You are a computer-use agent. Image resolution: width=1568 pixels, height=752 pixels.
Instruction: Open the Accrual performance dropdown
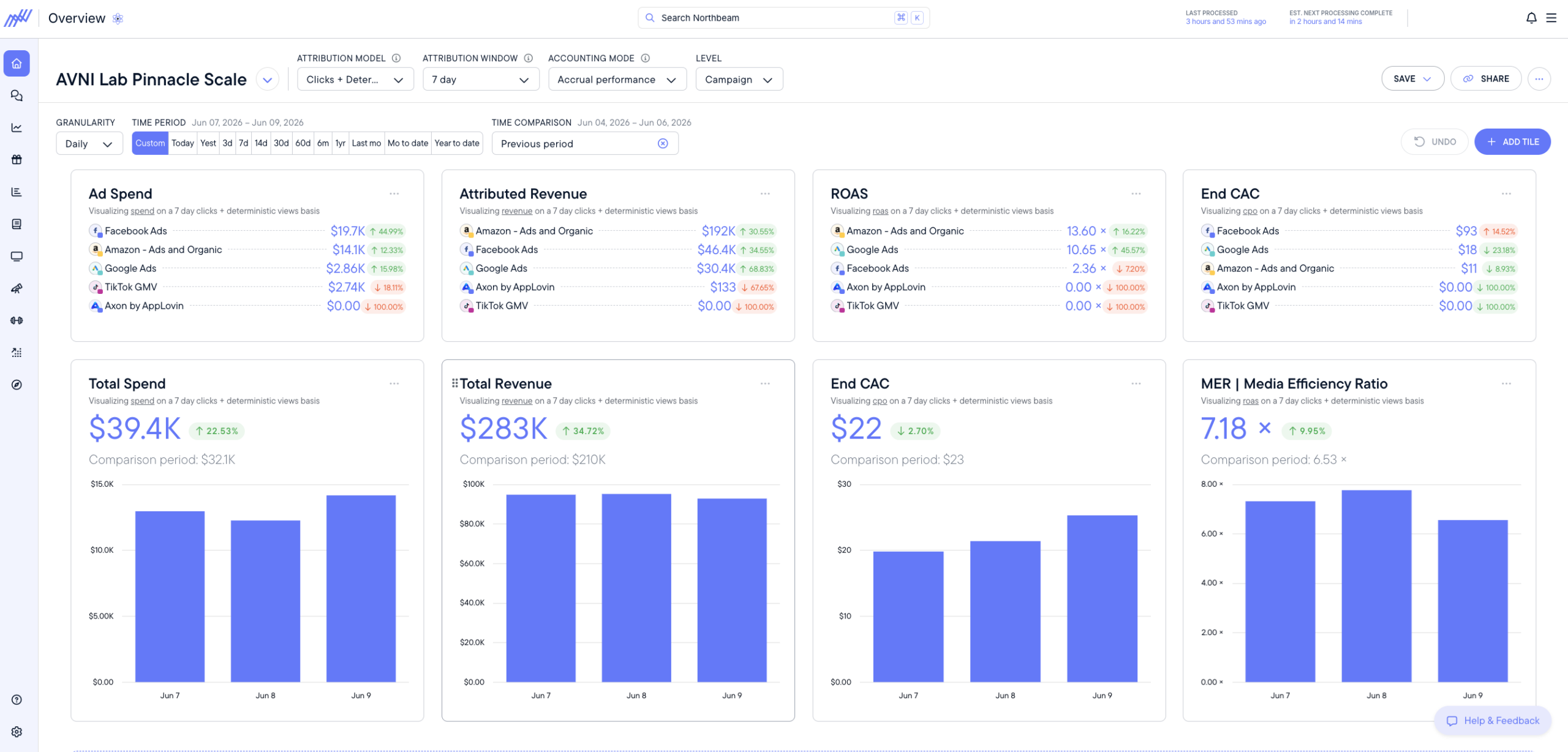pyautogui.click(x=617, y=80)
